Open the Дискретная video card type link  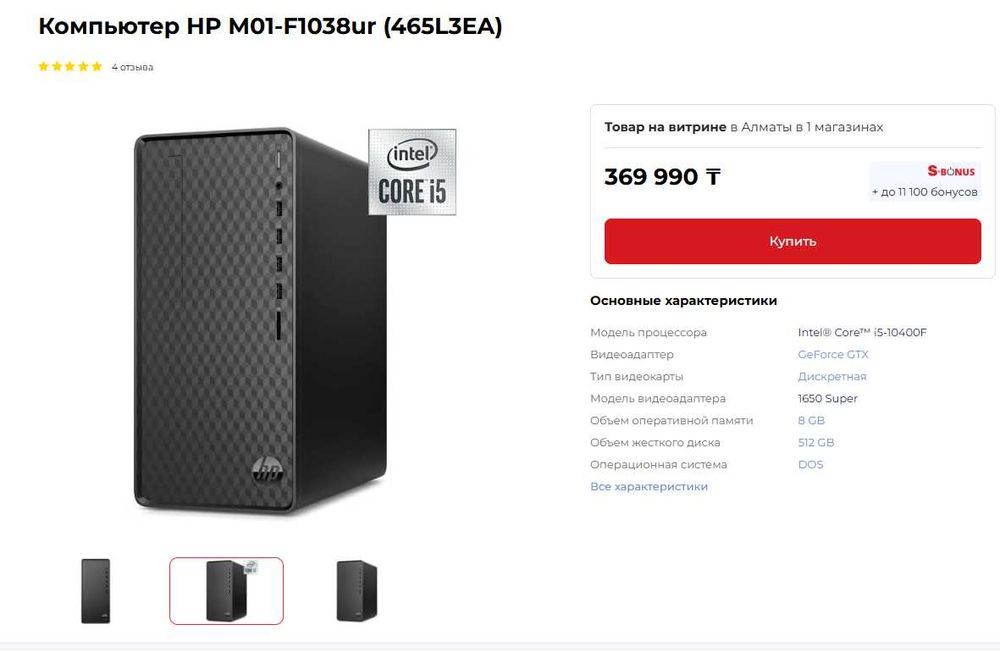click(x=832, y=377)
